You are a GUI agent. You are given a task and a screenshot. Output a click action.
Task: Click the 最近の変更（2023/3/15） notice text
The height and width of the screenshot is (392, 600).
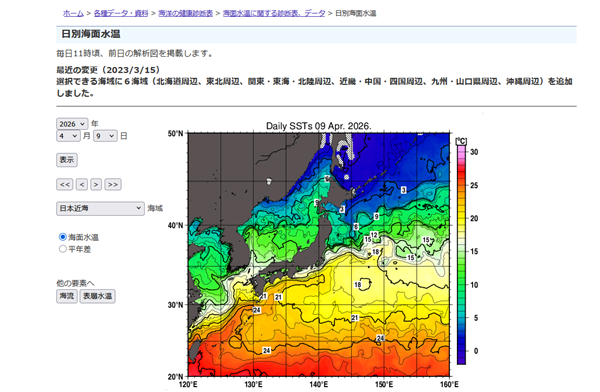(108, 70)
